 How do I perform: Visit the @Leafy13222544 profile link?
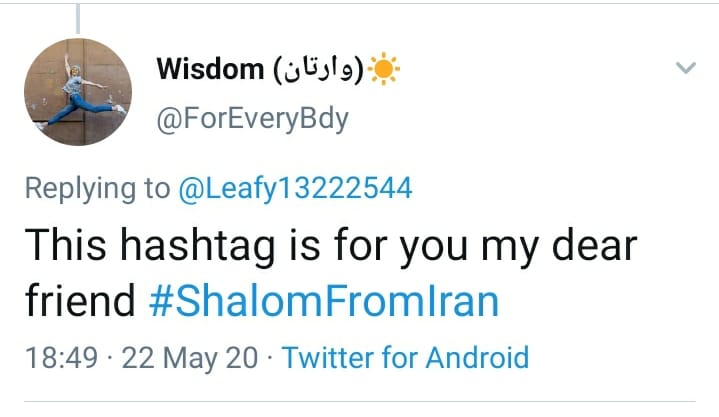[295, 189]
